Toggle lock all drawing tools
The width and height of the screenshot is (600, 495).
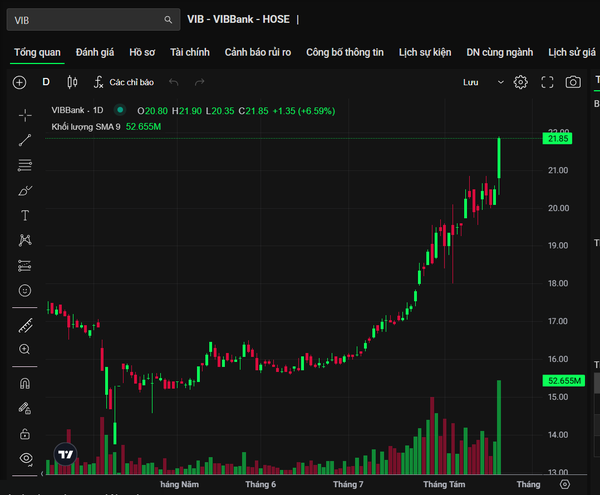pos(25,434)
